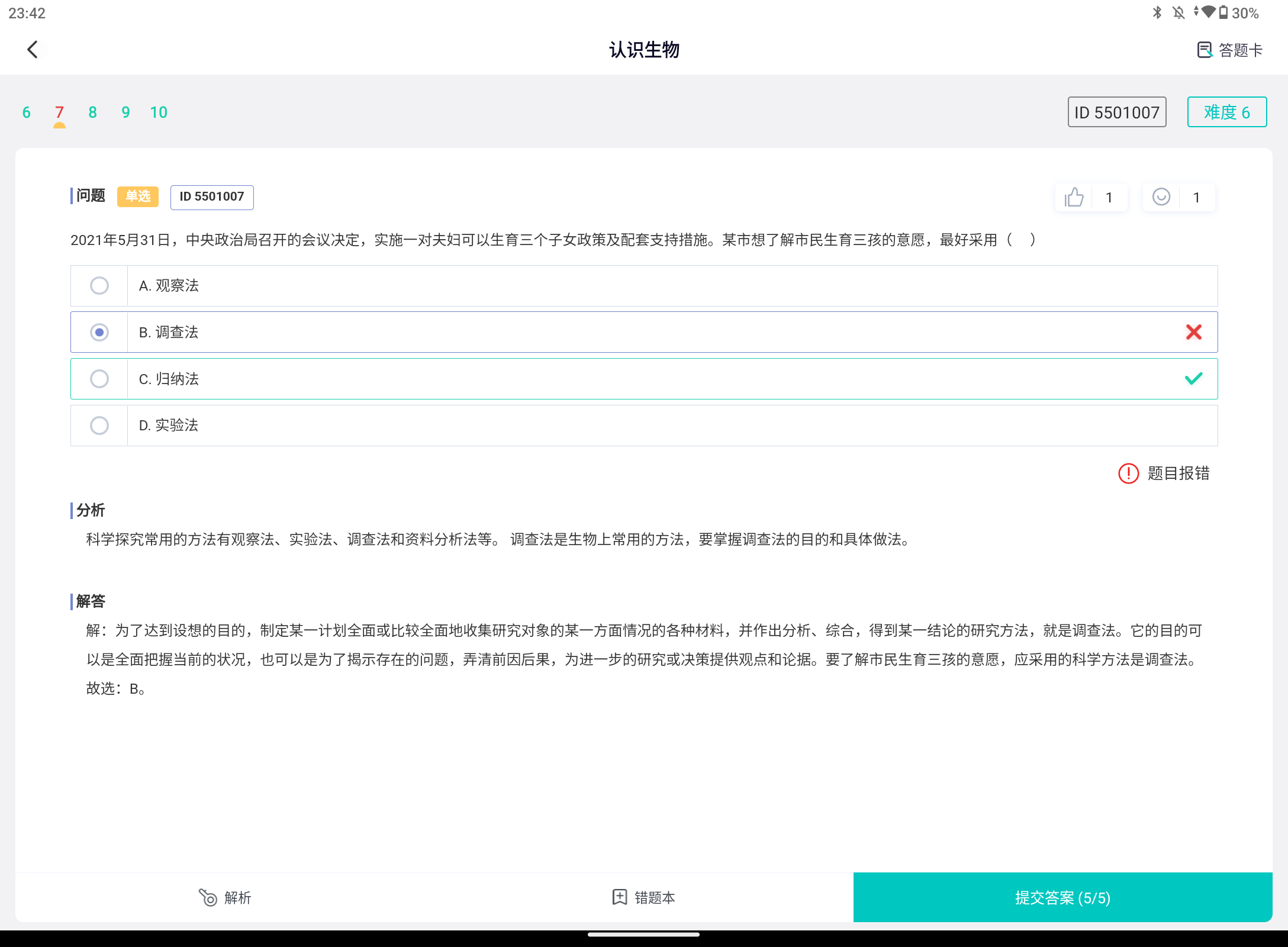Click the green check mark on option C
Screen dimensions: 1288x947
(1193, 379)
